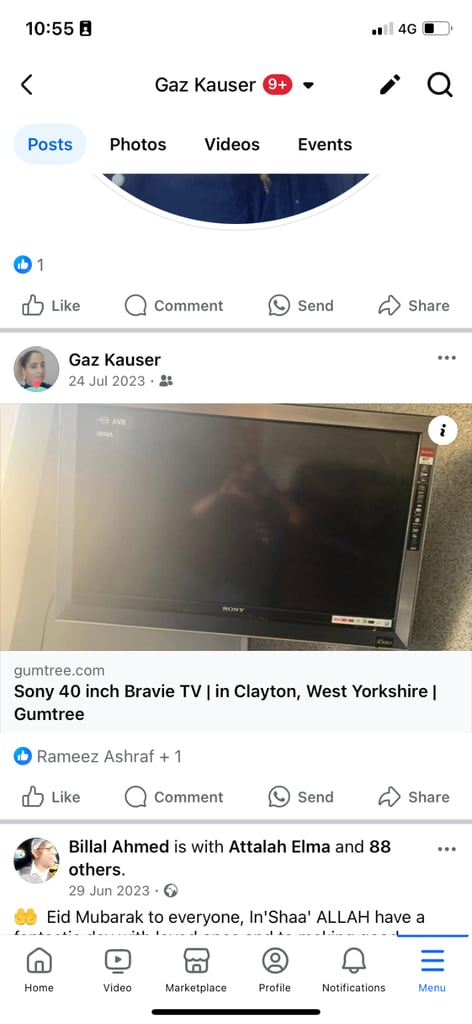Go to Home in bottom navigation
472x1024 pixels.
(x=39, y=970)
